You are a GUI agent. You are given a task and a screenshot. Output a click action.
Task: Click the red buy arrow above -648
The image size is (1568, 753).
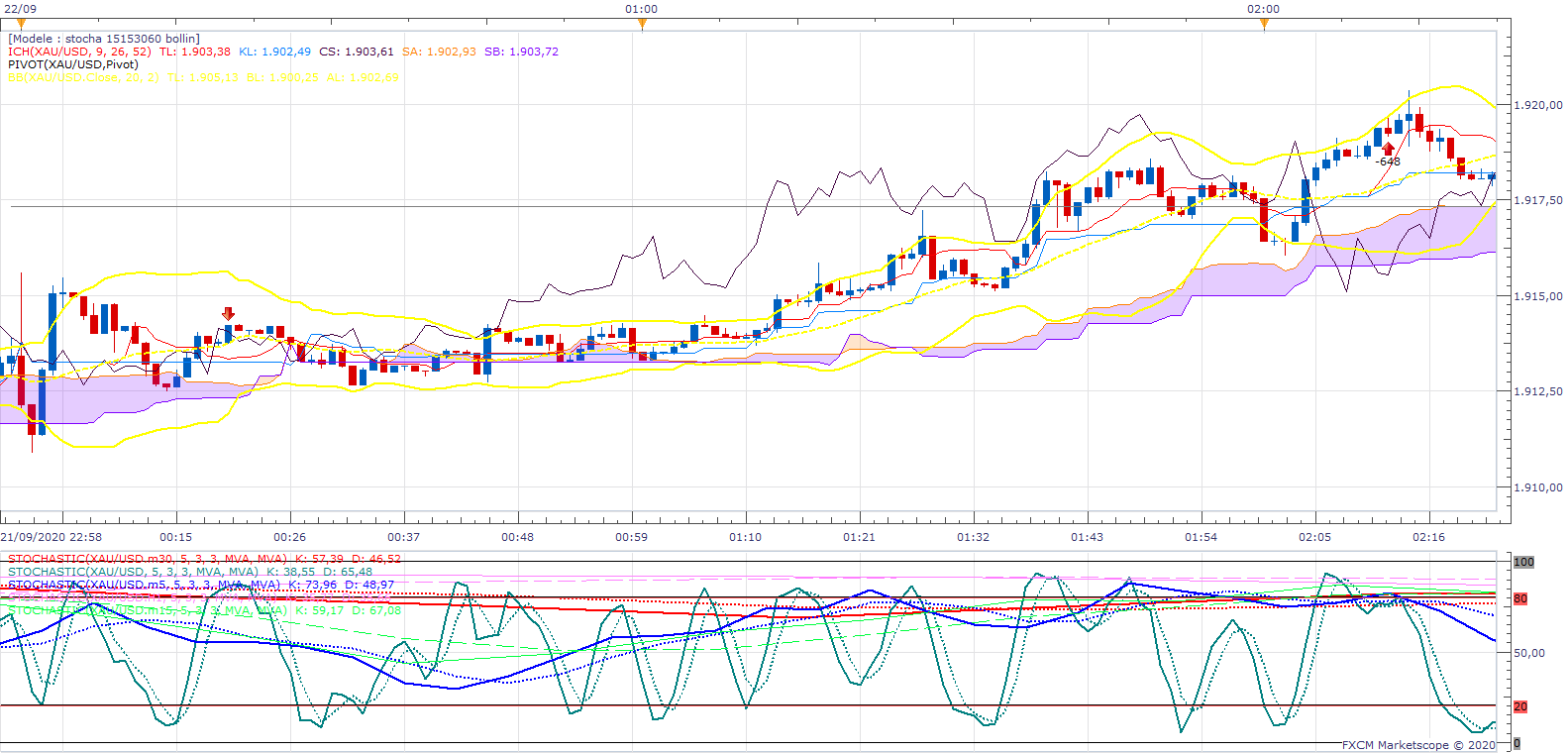coord(1389,149)
